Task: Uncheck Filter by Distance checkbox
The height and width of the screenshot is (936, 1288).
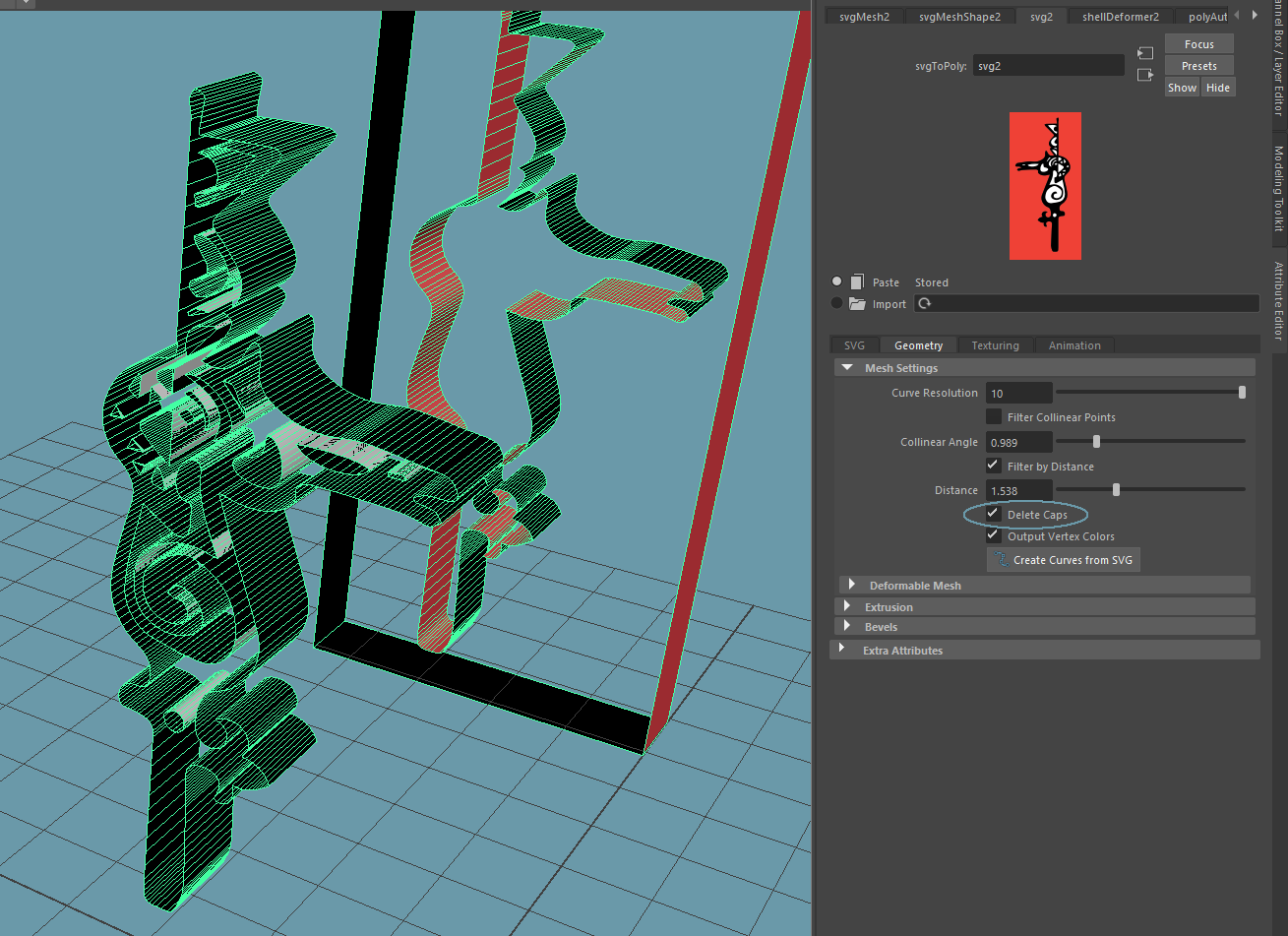Action: pos(994,466)
